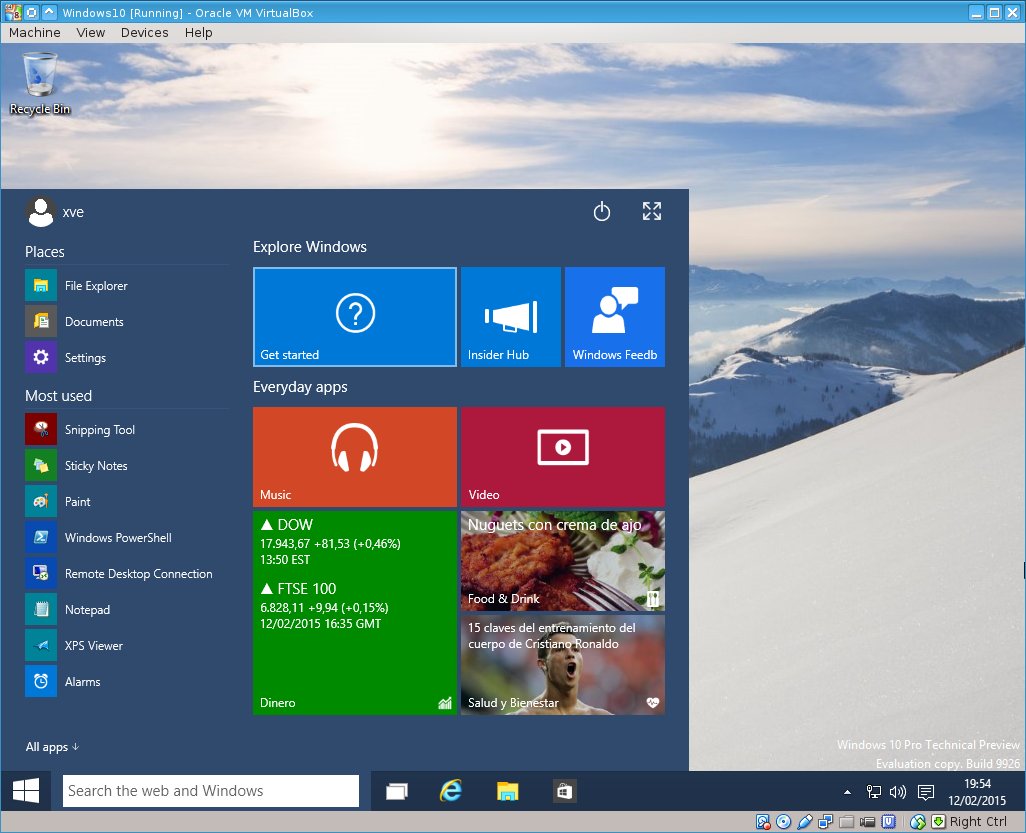Image resolution: width=1026 pixels, height=833 pixels.
Task: Open the Salud y Bienestar tile
Action: point(563,665)
